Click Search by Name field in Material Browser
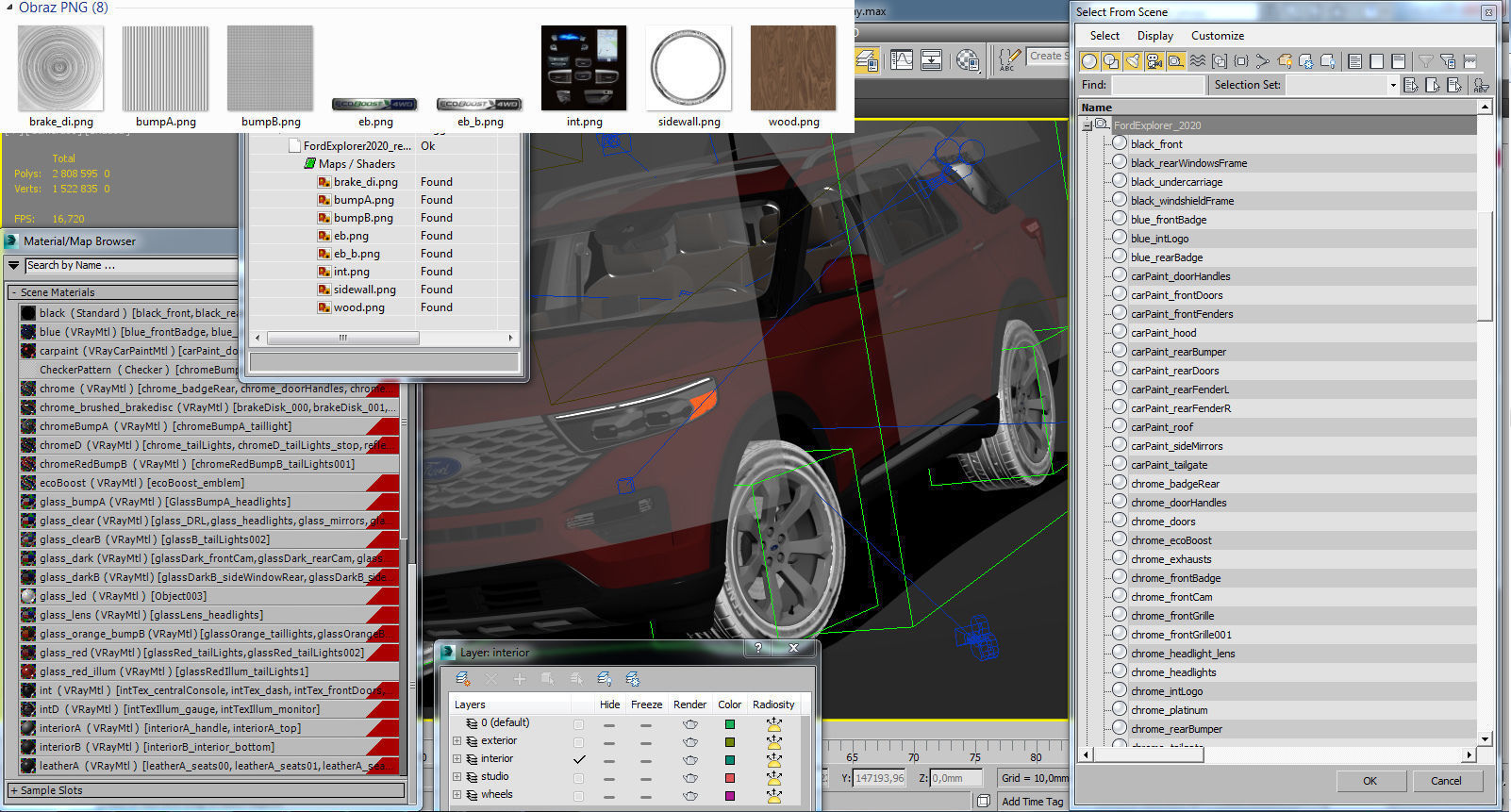Image resolution: width=1511 pixels, height=812 pixels. 130,266
